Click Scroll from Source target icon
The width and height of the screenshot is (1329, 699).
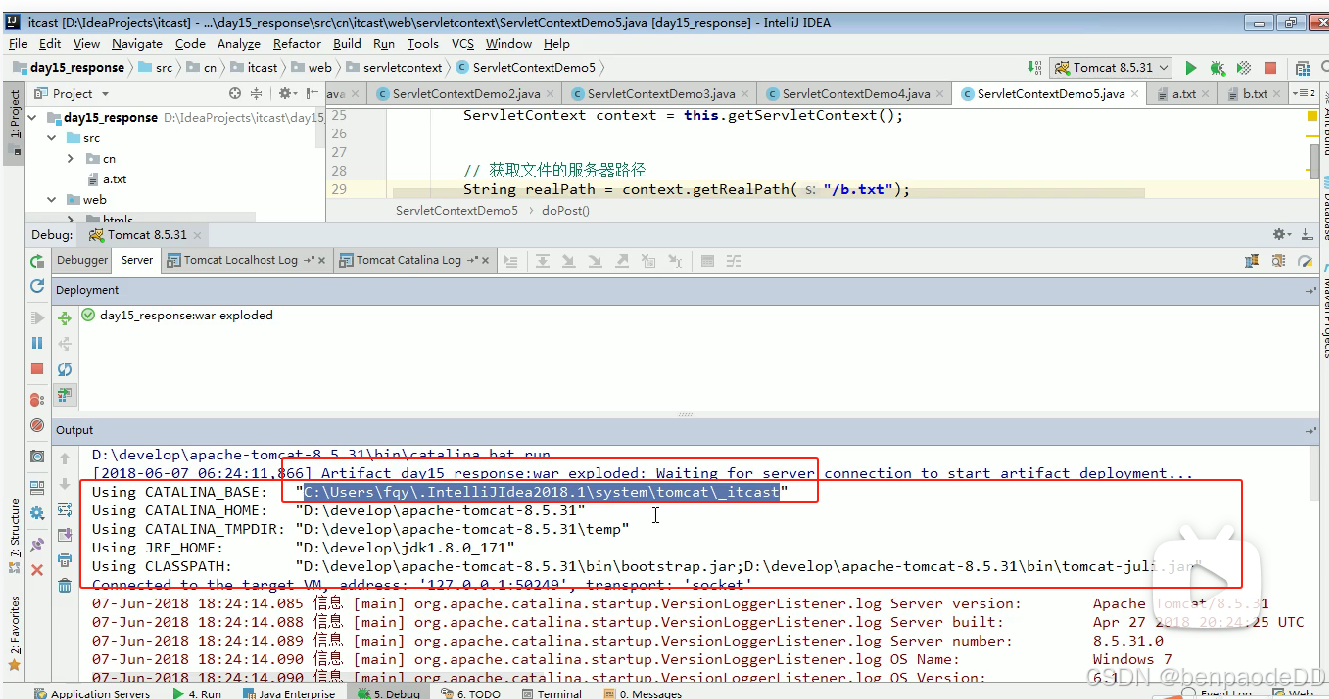pyautogui.click(x=235, y=93)
